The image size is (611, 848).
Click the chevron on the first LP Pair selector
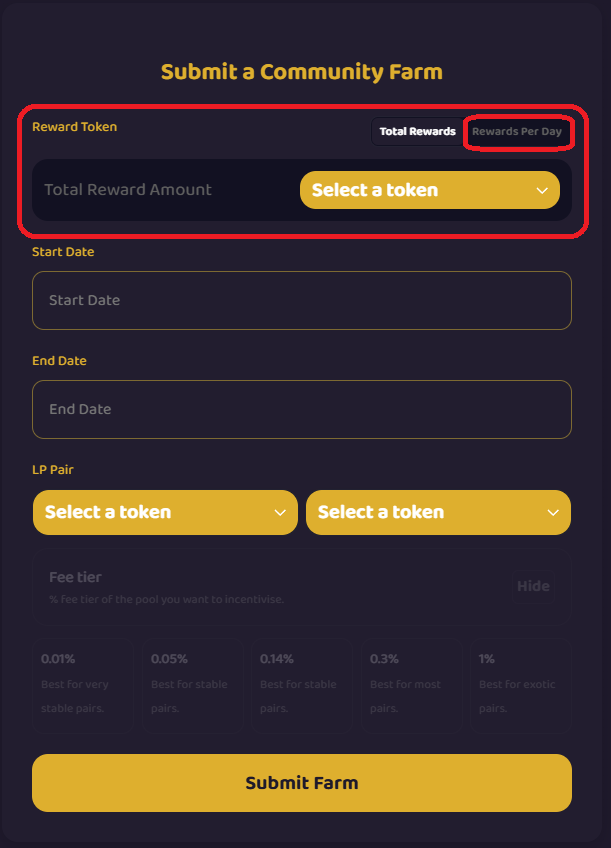(280, 512)
